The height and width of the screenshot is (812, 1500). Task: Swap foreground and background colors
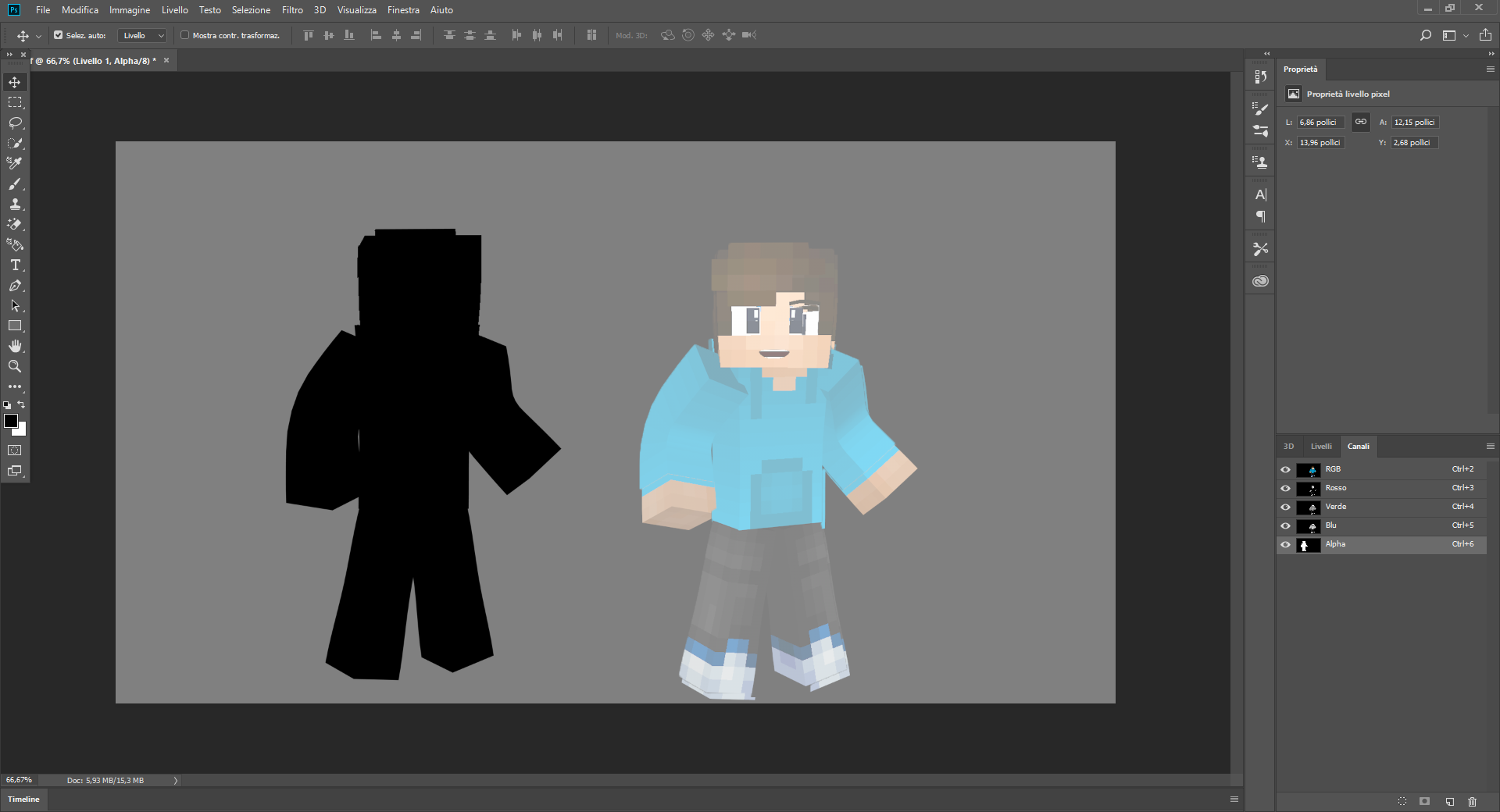pyautogui.click(x=22, y=404)
